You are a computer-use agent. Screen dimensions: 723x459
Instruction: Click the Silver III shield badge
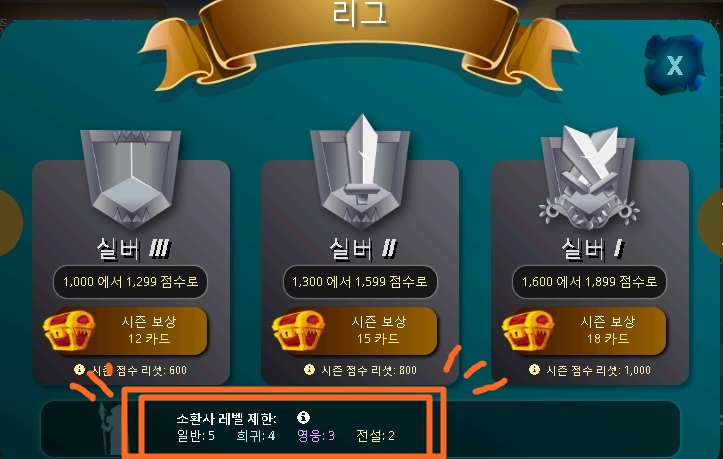point(130,179)
